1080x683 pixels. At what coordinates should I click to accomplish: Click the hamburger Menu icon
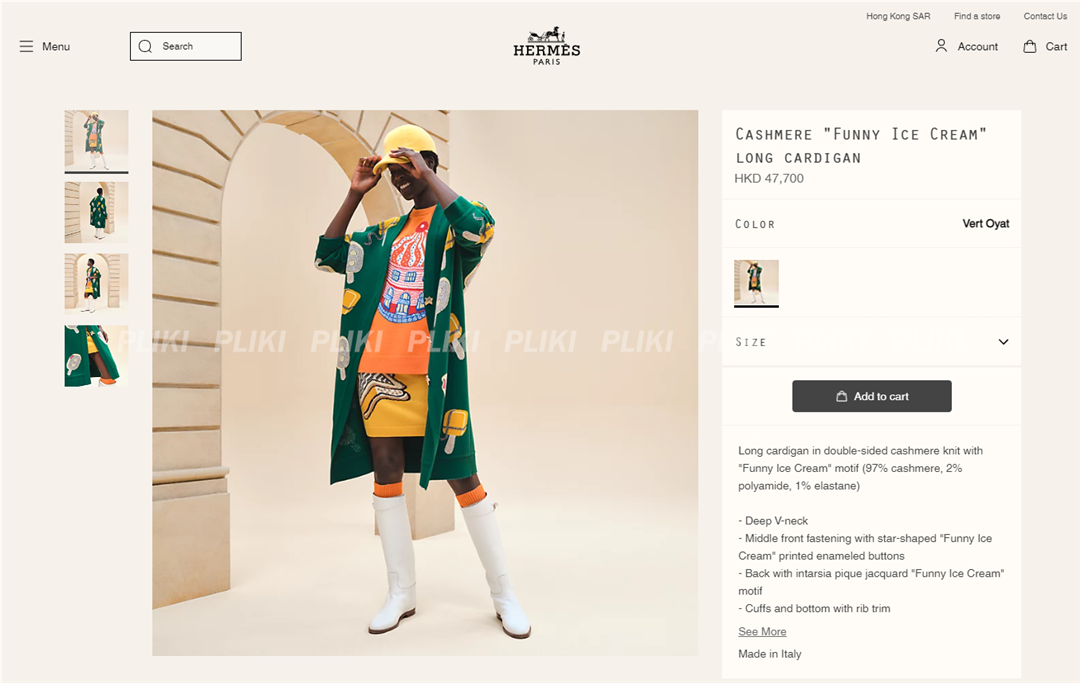(x=26, y=47)
